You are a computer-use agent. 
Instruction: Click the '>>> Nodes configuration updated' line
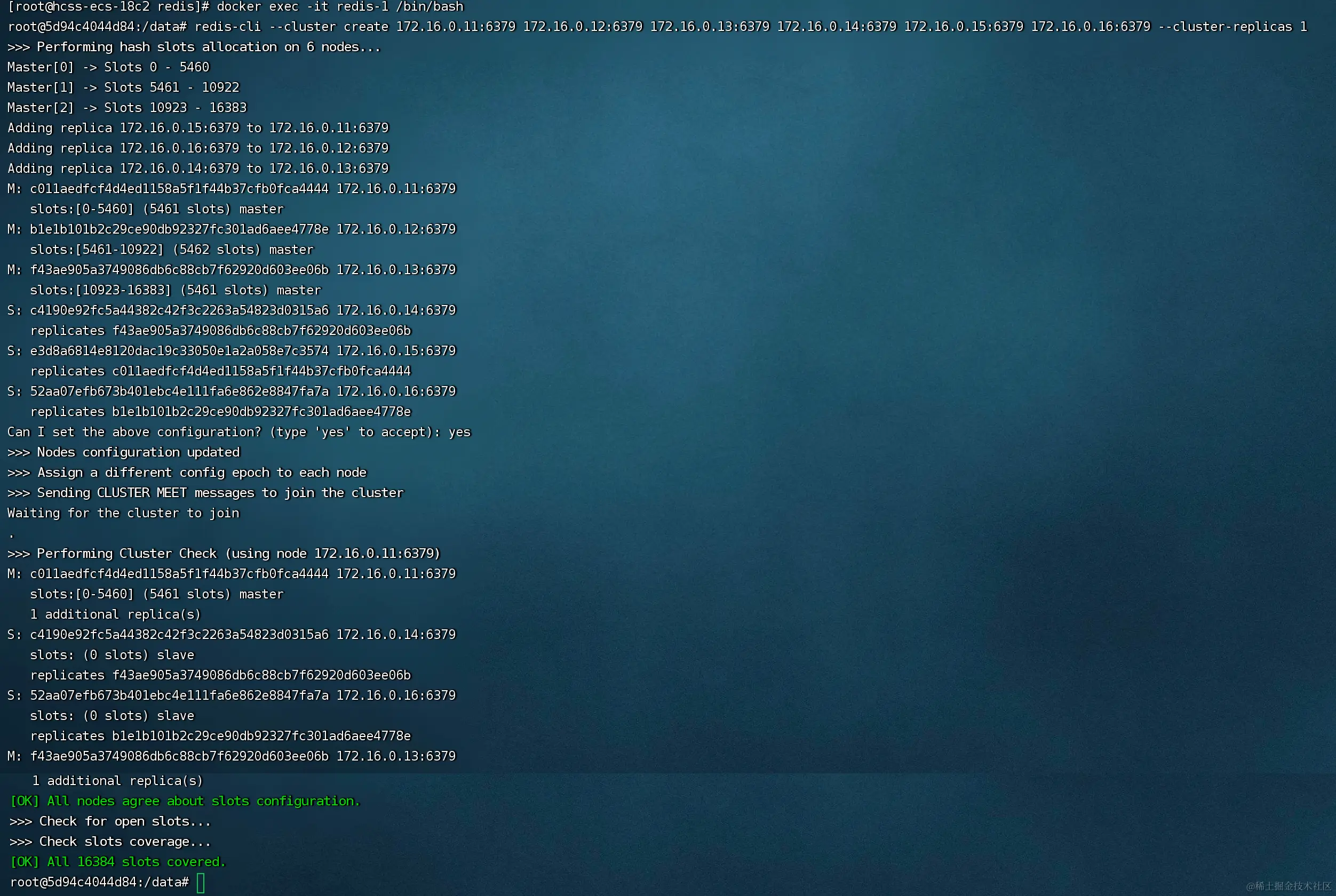coord(123,453)
